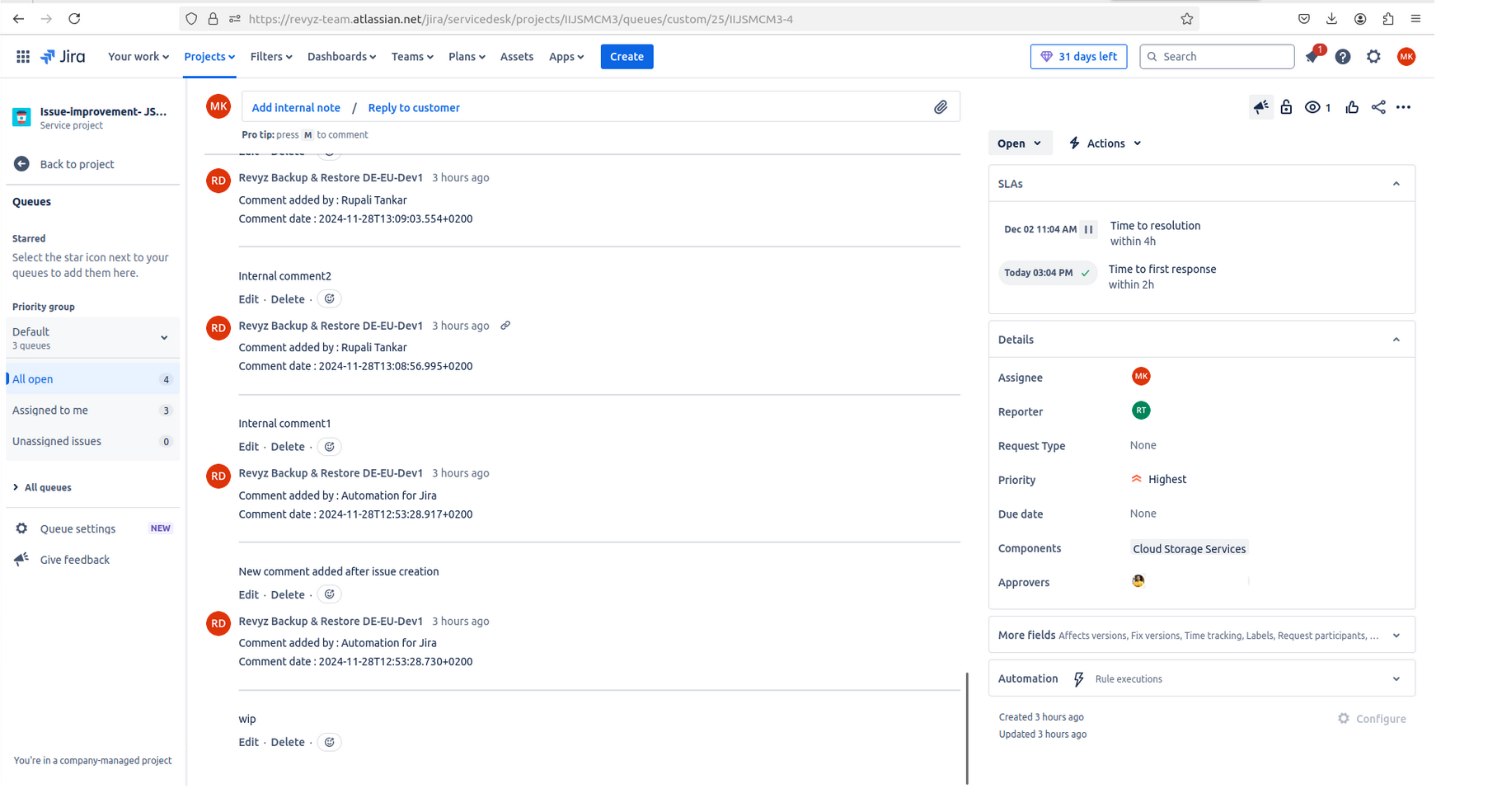
Task: Click the attachment paperclip icon
Action: click(940, 107)
